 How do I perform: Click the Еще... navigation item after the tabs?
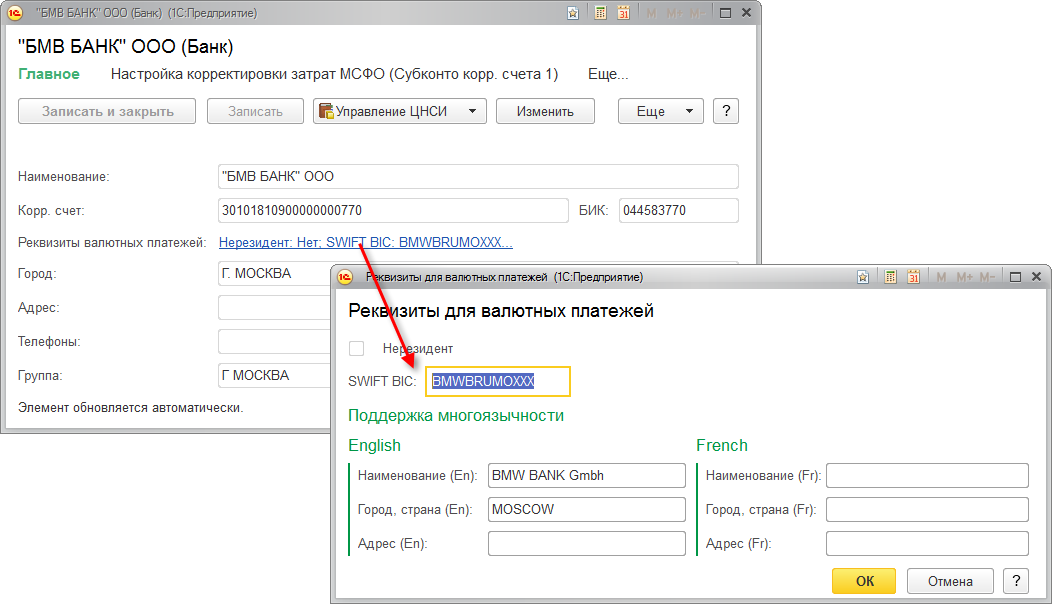coord(607,74)
